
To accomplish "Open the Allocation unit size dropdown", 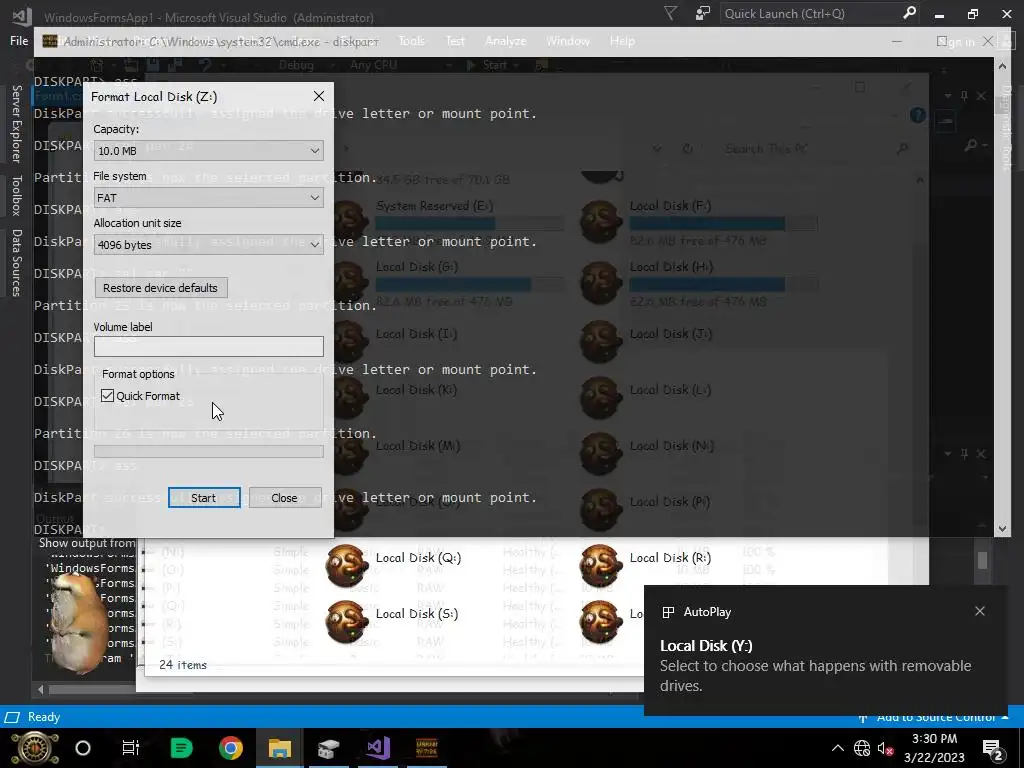I will pyautogui.click(x=208, y=245).
